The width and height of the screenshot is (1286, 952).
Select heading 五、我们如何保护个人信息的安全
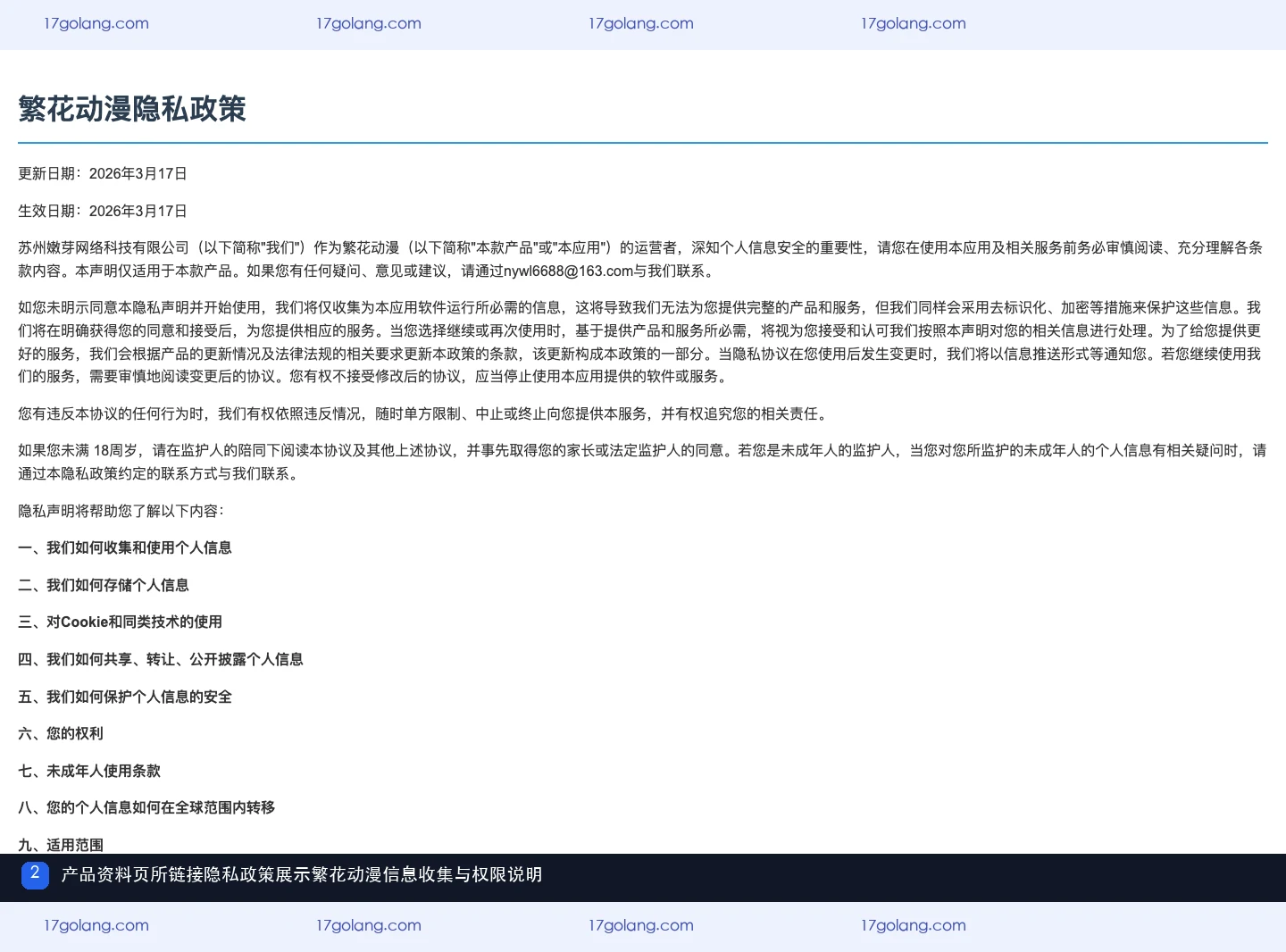pos(125,697)
